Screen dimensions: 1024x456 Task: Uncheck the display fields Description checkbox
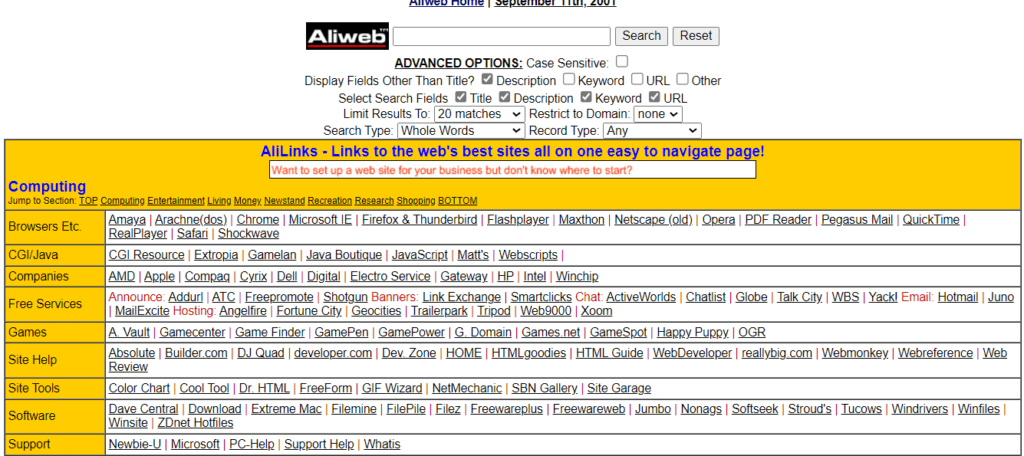coord(487,80)
